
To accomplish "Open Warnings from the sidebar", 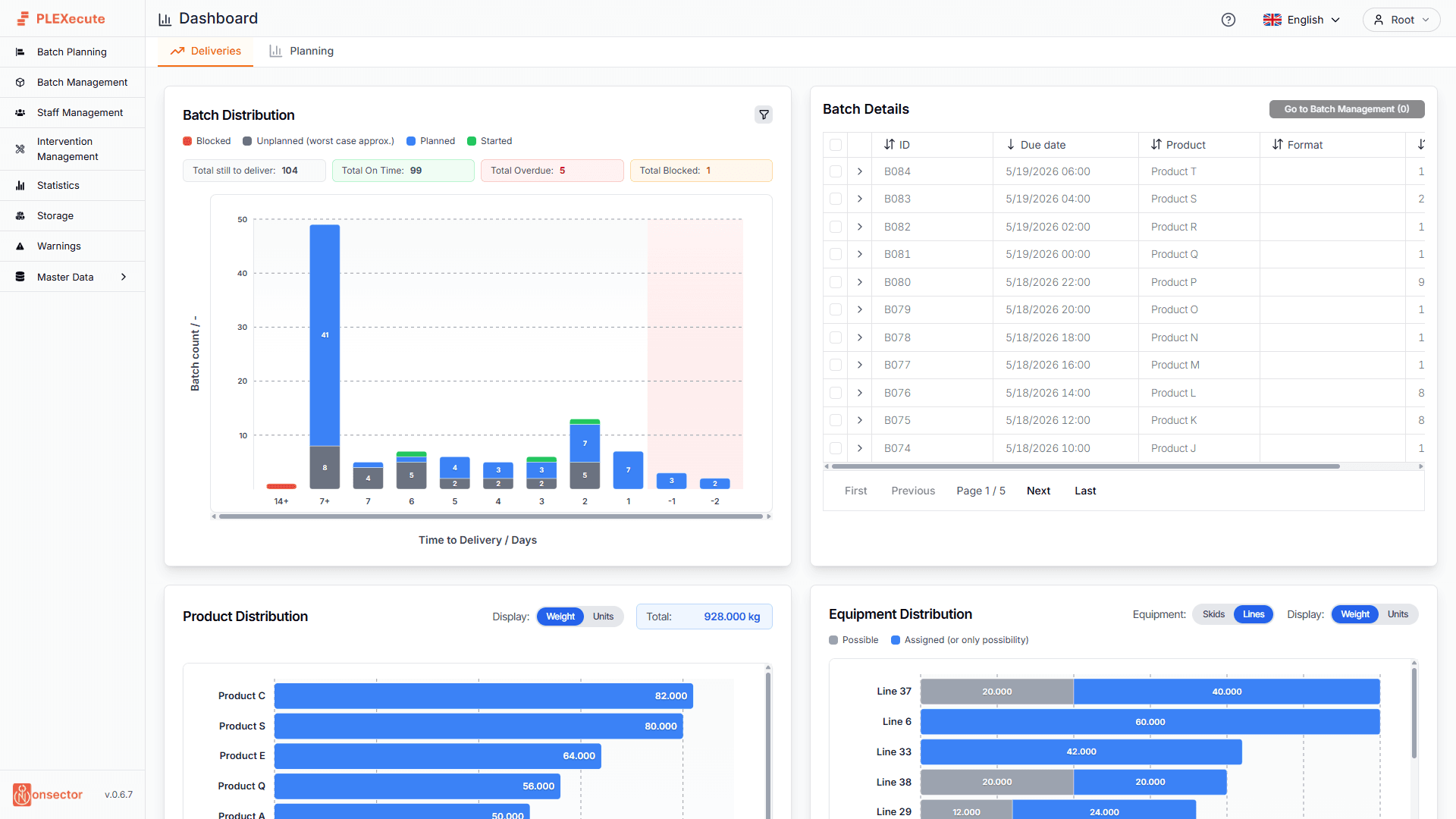I will point(73,246).
